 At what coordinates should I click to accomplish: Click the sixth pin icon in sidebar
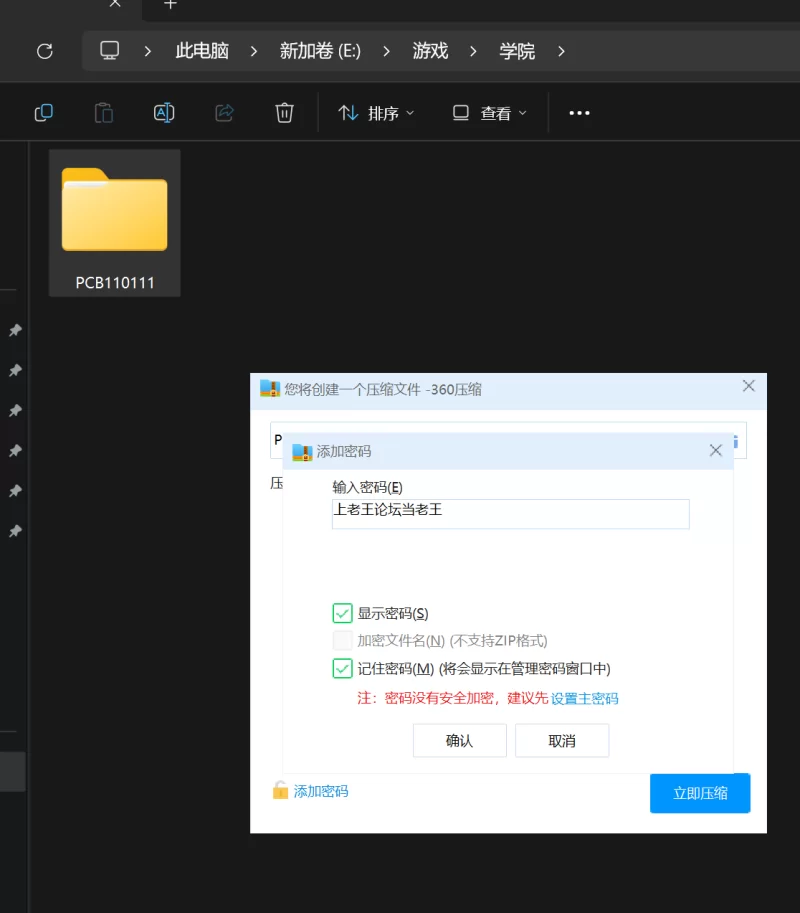[16, 531]
